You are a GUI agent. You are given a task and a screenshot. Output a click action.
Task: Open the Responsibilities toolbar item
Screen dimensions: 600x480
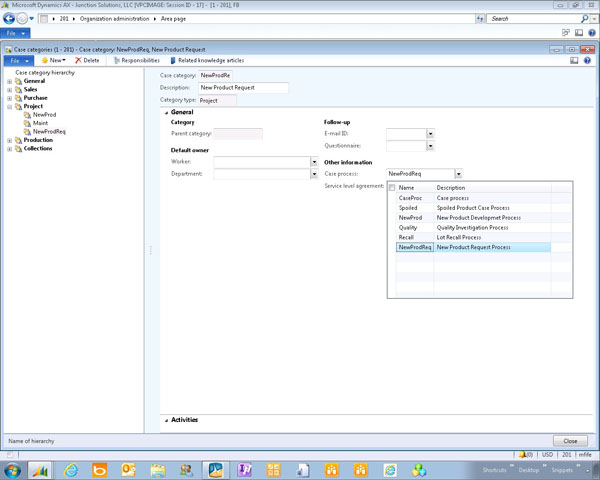(135, 60)
